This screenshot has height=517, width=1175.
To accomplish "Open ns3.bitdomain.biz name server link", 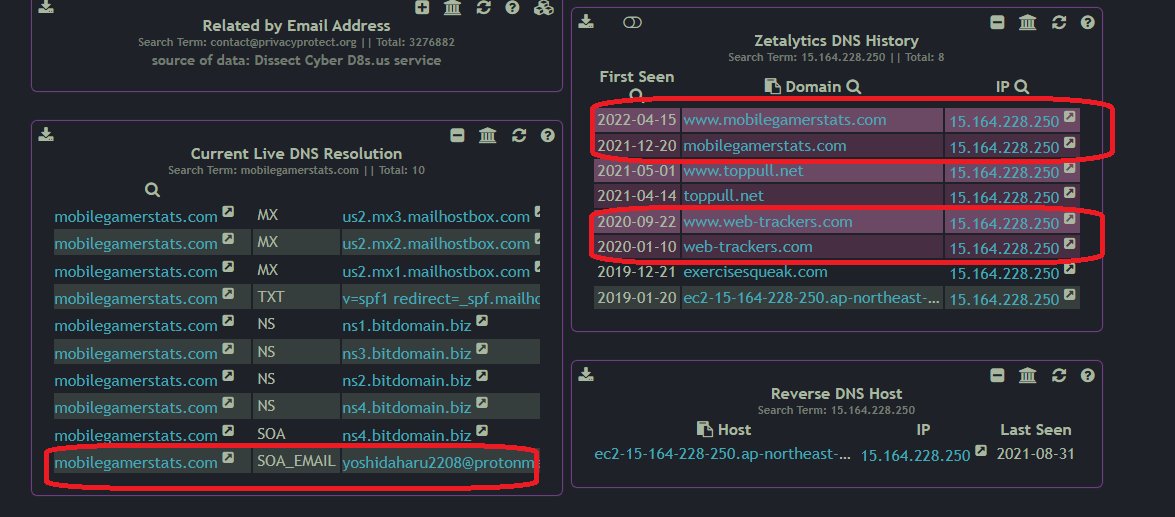I will point(407,353).
